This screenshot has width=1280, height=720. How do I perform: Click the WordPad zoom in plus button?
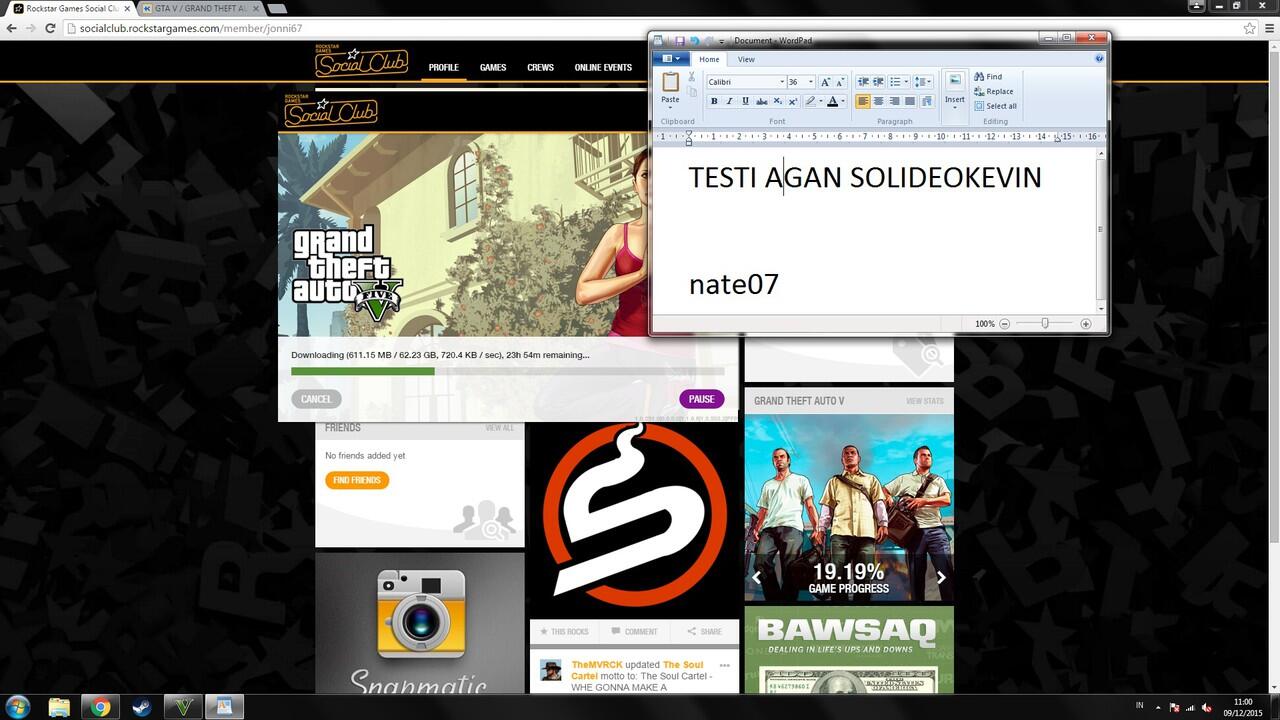[x=1086, y=324]
